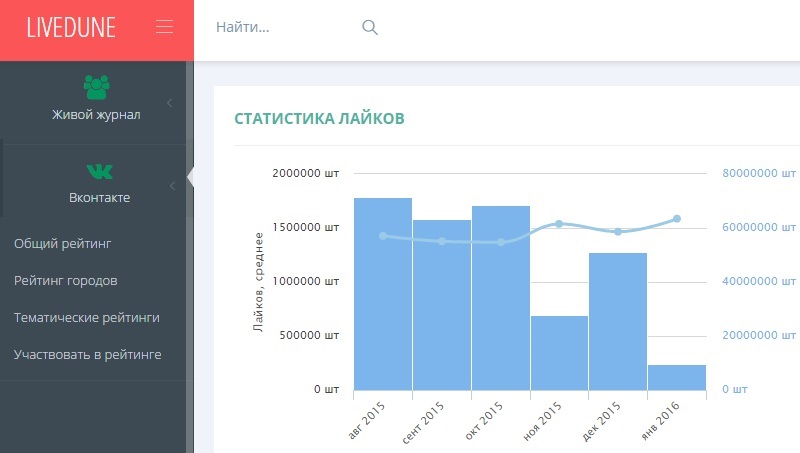Click the 80000000 шт right axis label

tap(759, 173)
